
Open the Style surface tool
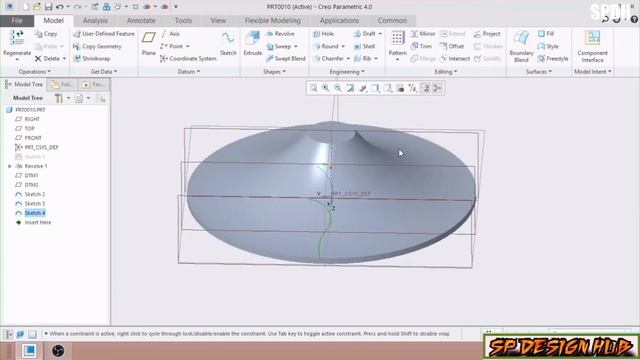tap(548, 47)
